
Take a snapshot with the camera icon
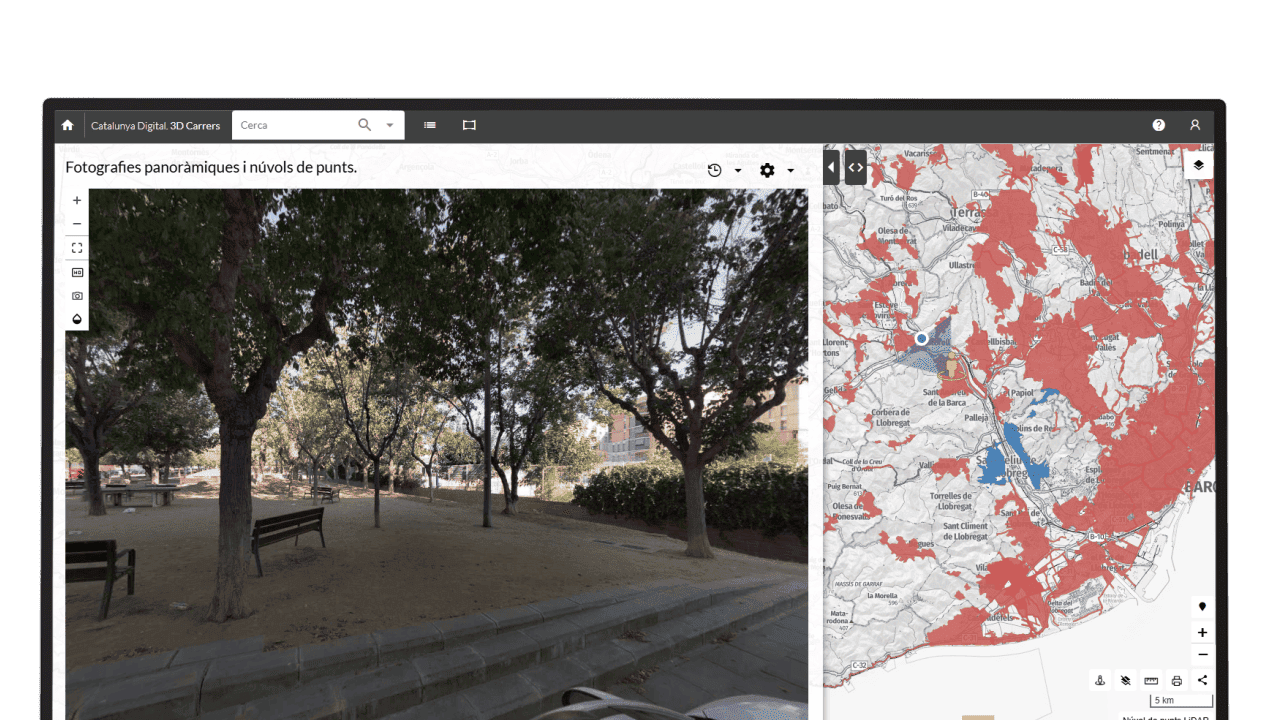77,296
